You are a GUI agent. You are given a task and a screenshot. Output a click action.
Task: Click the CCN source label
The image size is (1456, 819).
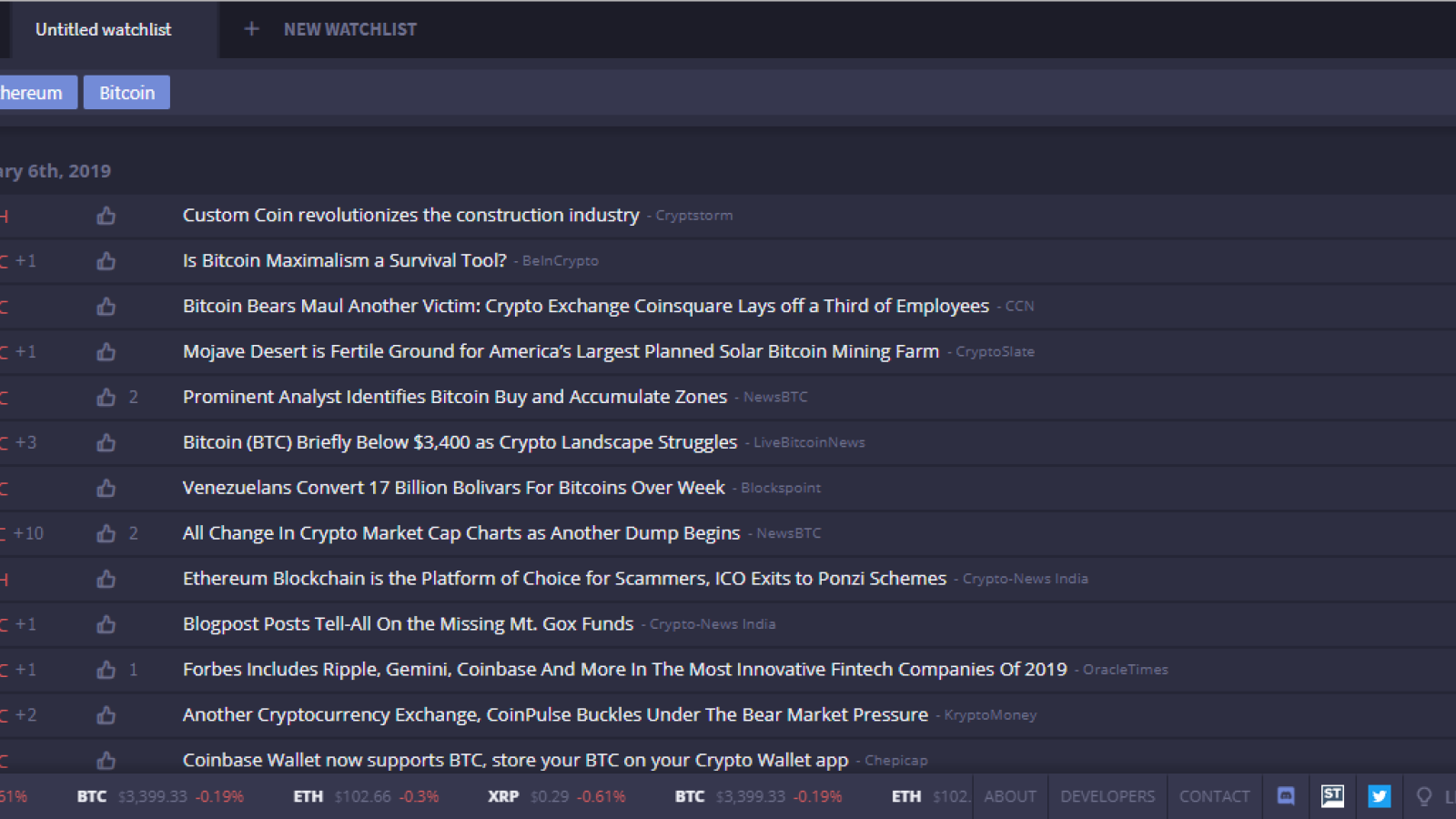[1019, 307]
